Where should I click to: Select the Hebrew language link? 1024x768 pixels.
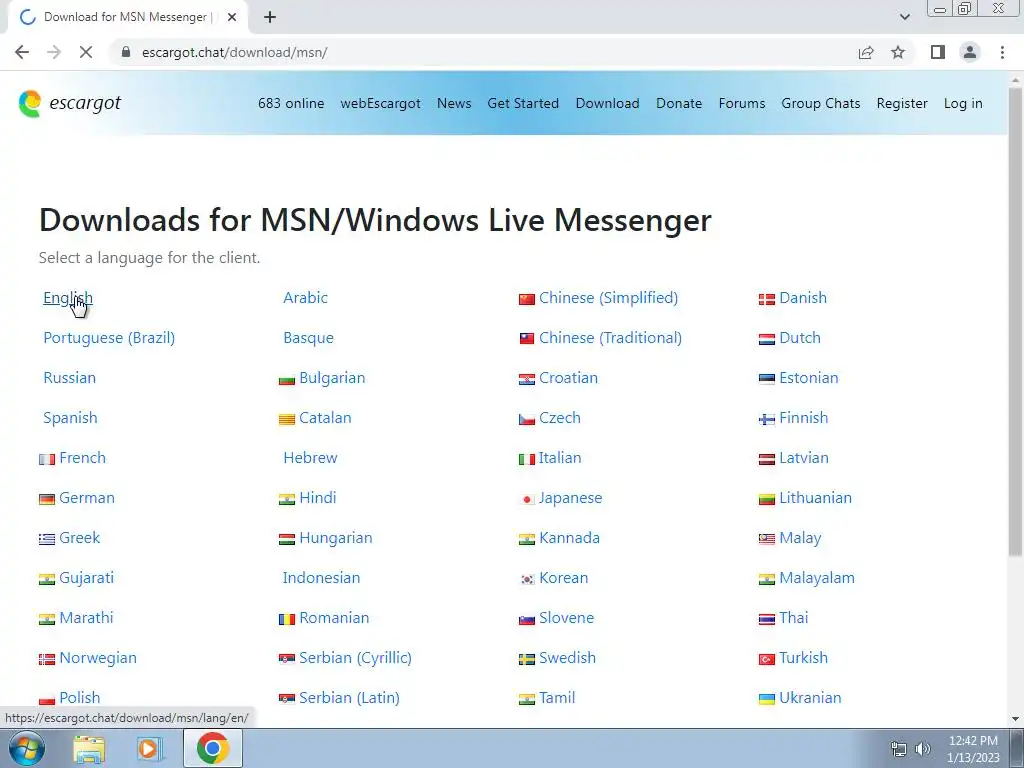click(310, 457)
